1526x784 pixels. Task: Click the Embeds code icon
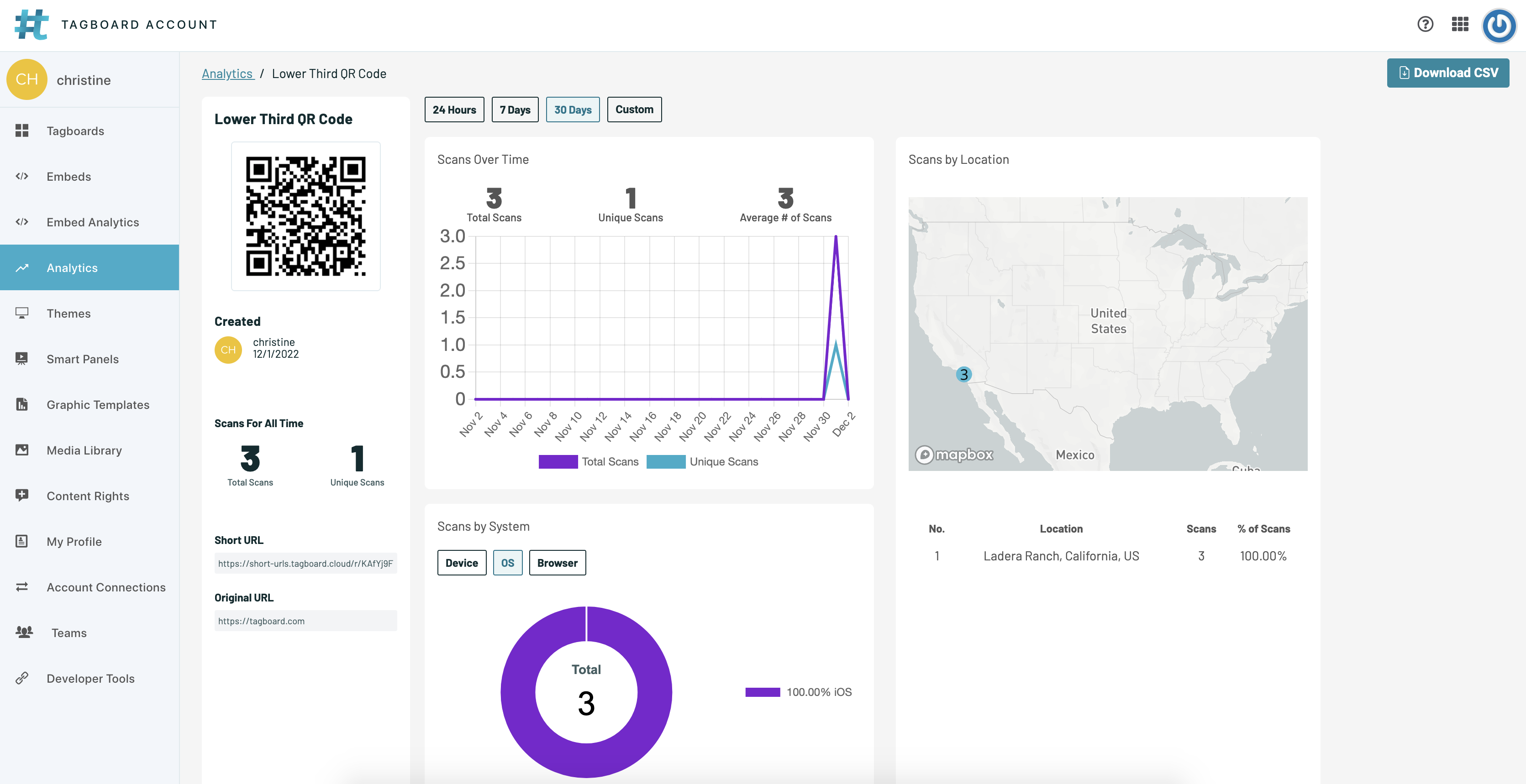(22, 177)
